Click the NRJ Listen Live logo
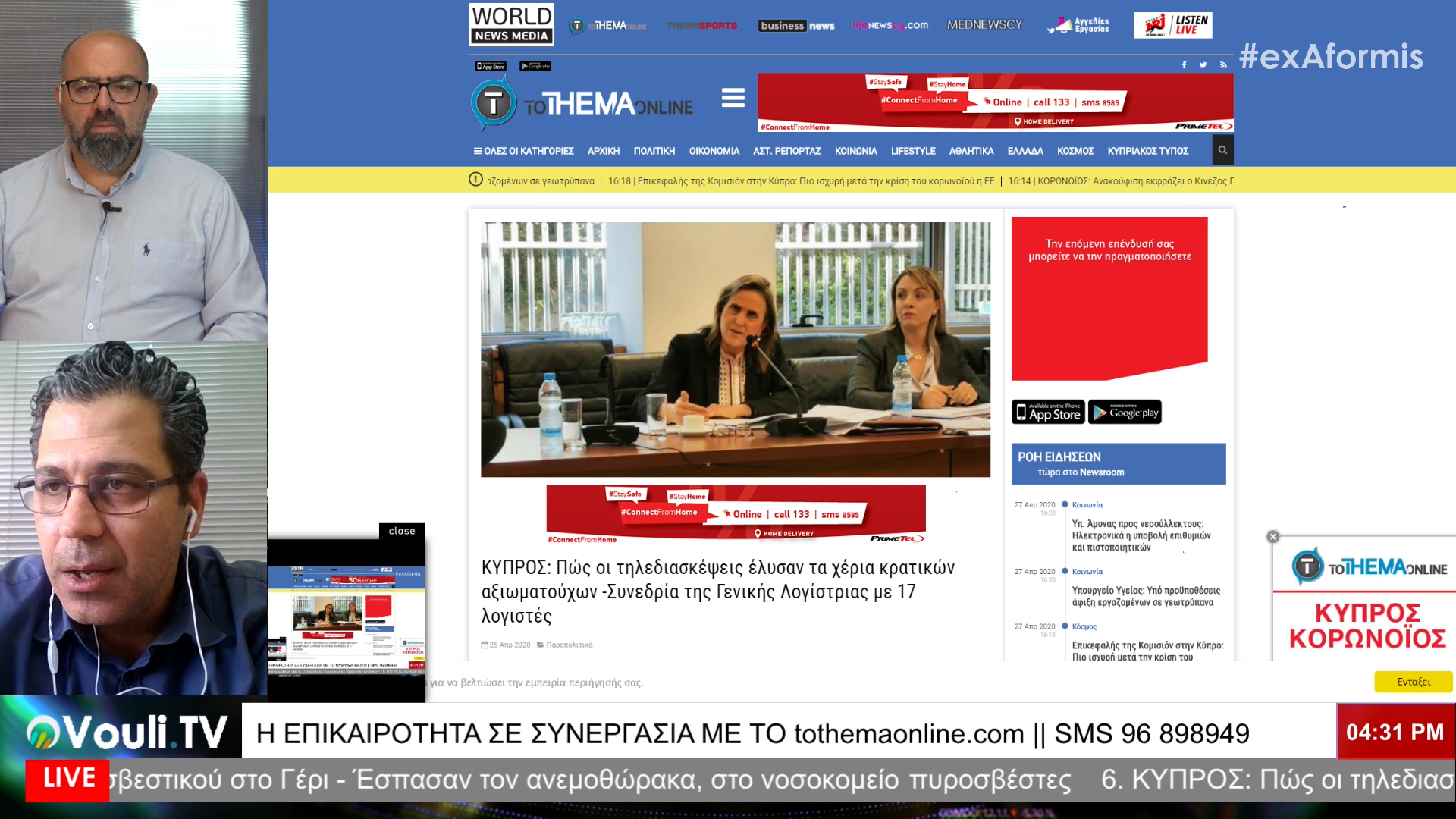 click(1172, 25)
